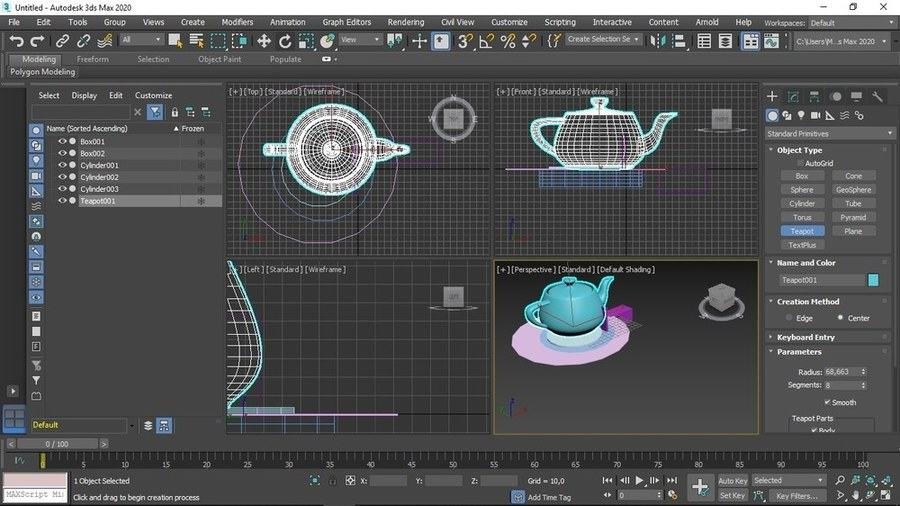Screen dimensions: 900x506
Task: Activate the Select Object tool
Action: (175, 41)
